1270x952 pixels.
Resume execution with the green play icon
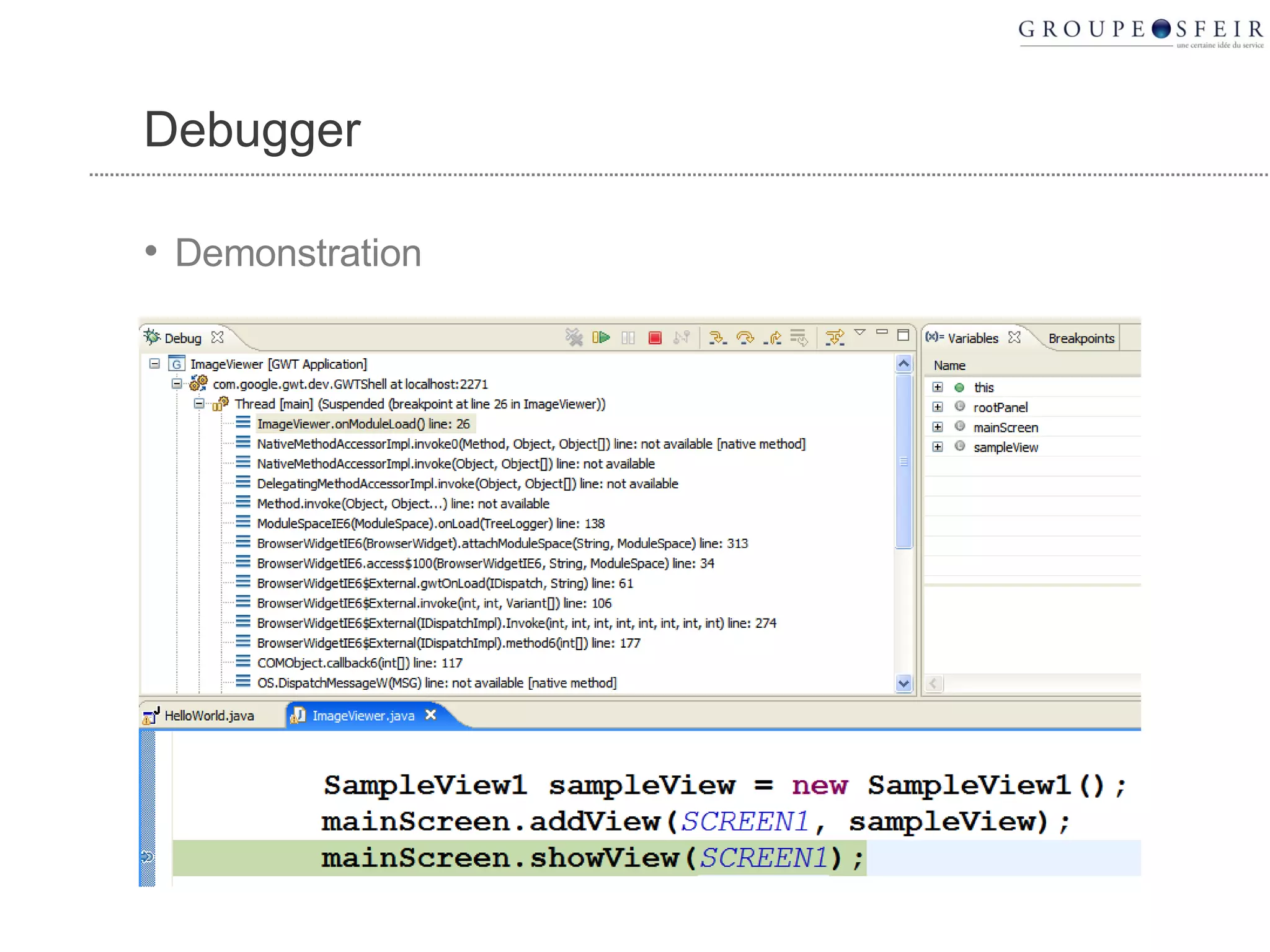tap(601, 338)
